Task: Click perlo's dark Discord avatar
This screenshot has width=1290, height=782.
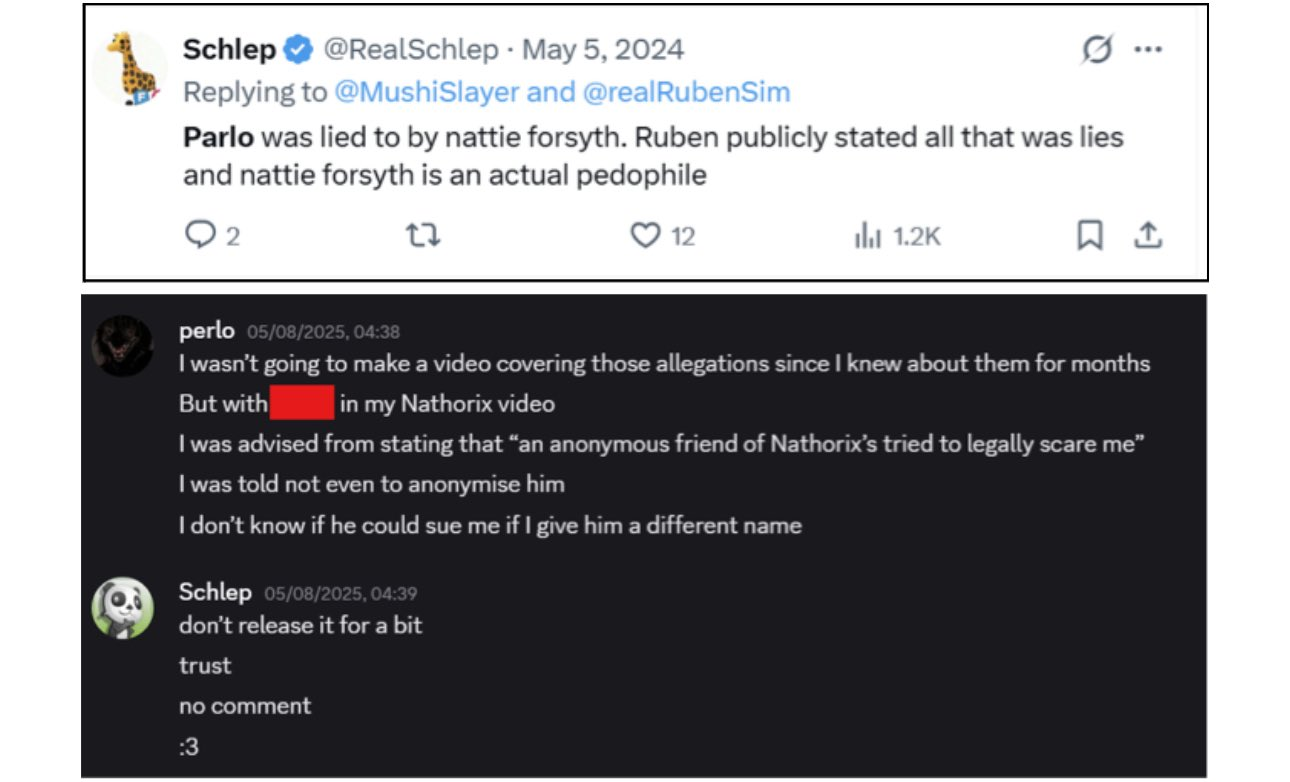Action: (x=122, y=347)
